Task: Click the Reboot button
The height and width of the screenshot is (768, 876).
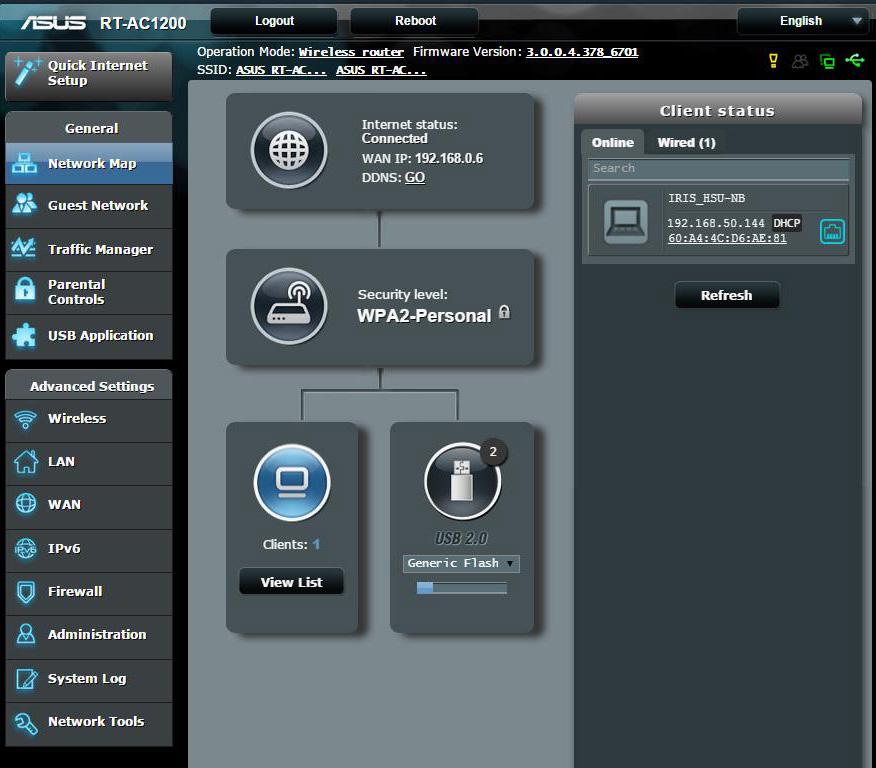Action: click(x=415, y=21)
